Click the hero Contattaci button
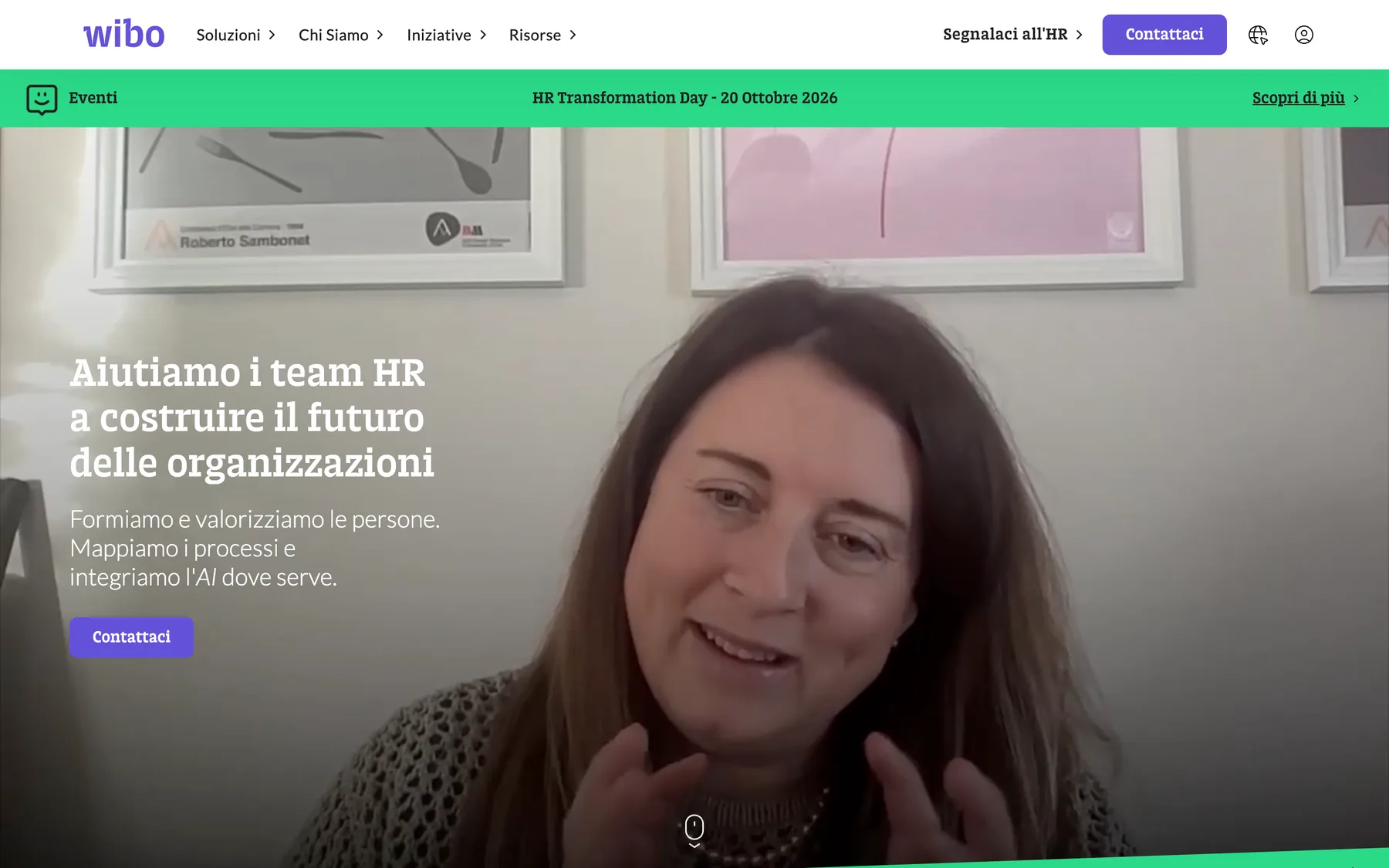Image resolution: width=1389 pixels, height=868 pixels. click(x=131, y=637)
